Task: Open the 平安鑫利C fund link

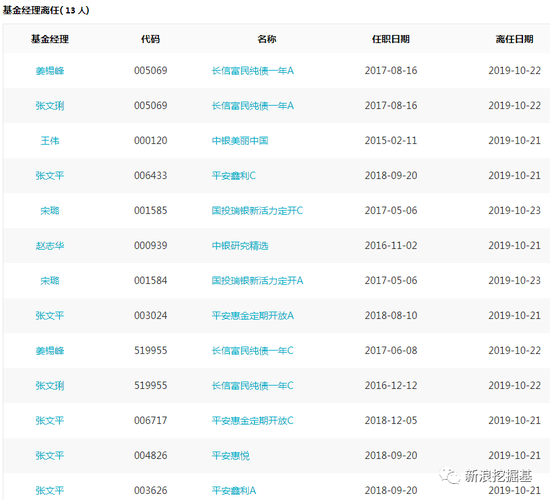Action: pyautogui.click(x=234, y=175)
